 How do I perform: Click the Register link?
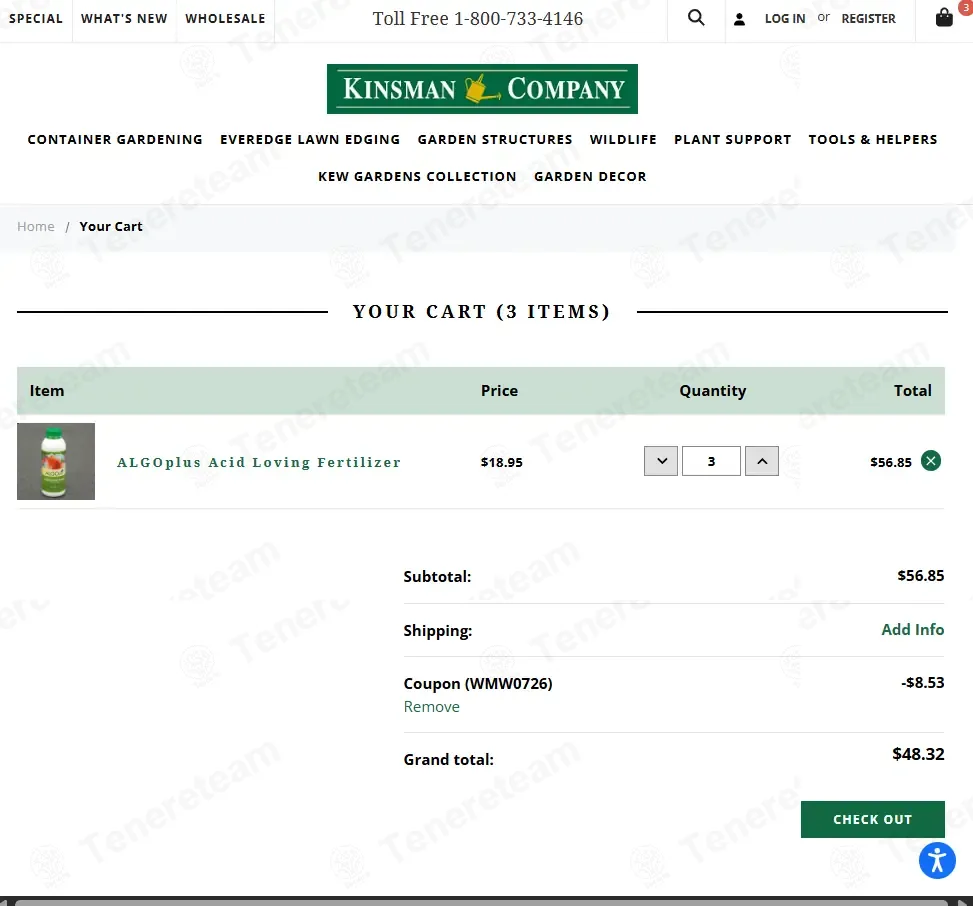(869, 19)
